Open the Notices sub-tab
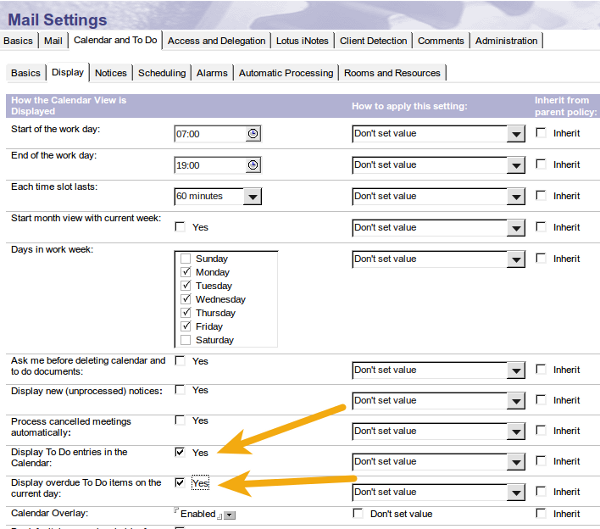This screenshot has width=600, height=529. pyautogui.click(x=111, y=73)
